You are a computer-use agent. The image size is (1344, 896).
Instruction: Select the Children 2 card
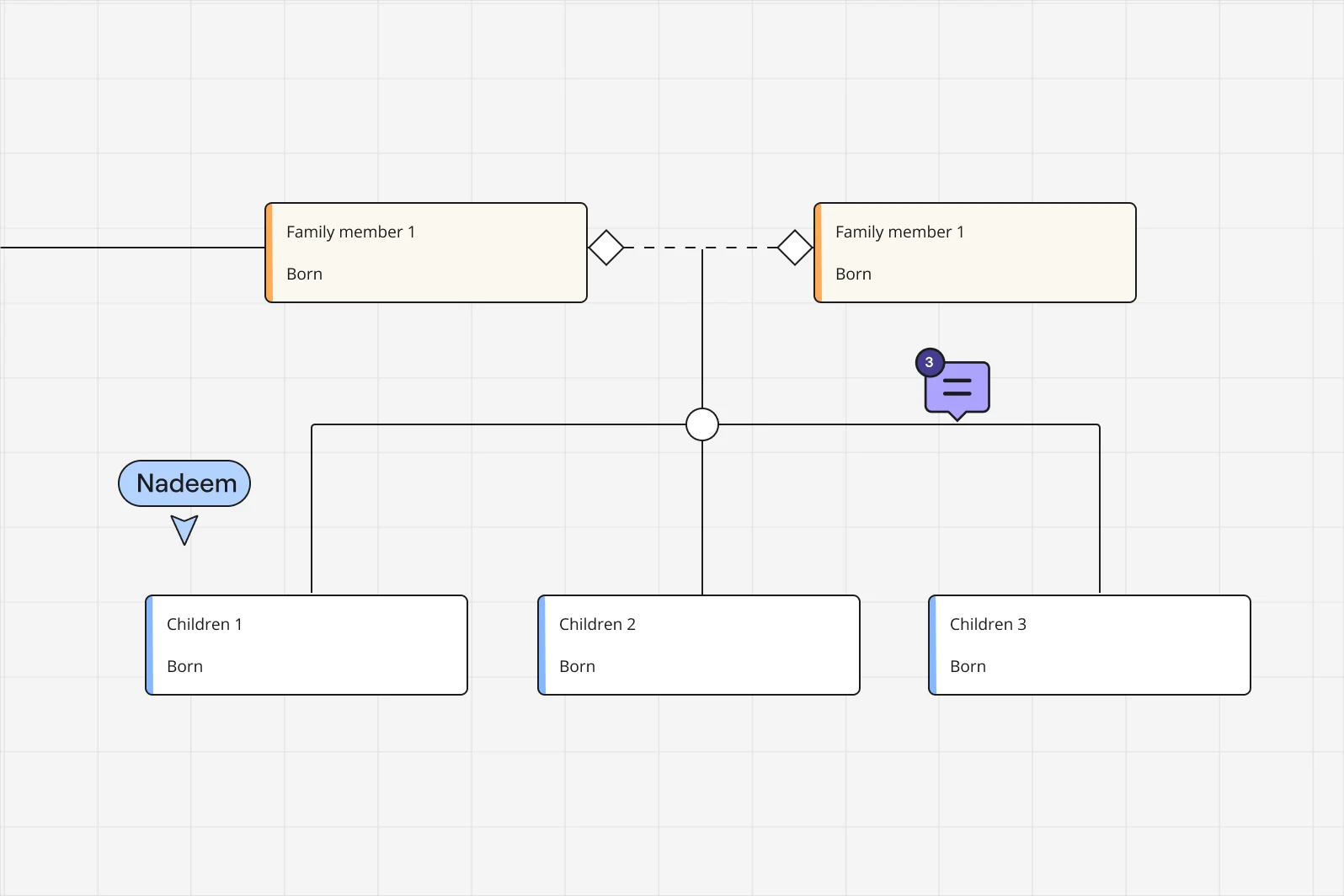coord(699,645)
